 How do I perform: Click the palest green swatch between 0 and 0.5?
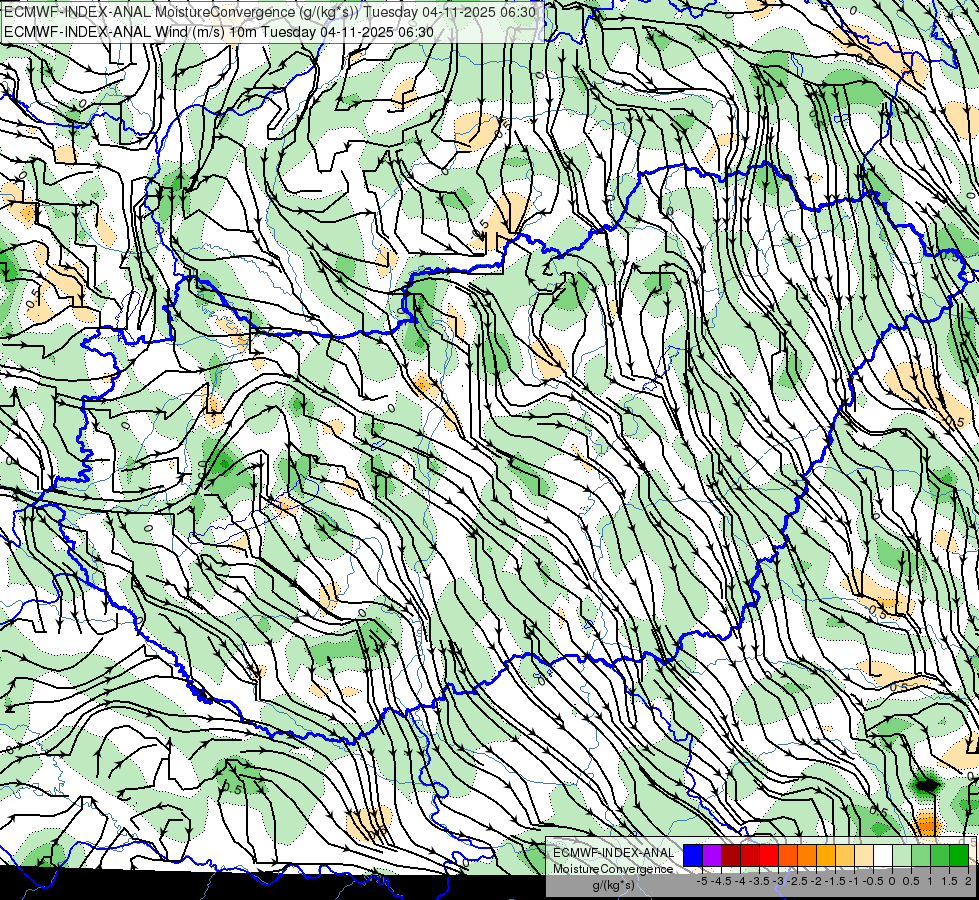tap(902, 855)
